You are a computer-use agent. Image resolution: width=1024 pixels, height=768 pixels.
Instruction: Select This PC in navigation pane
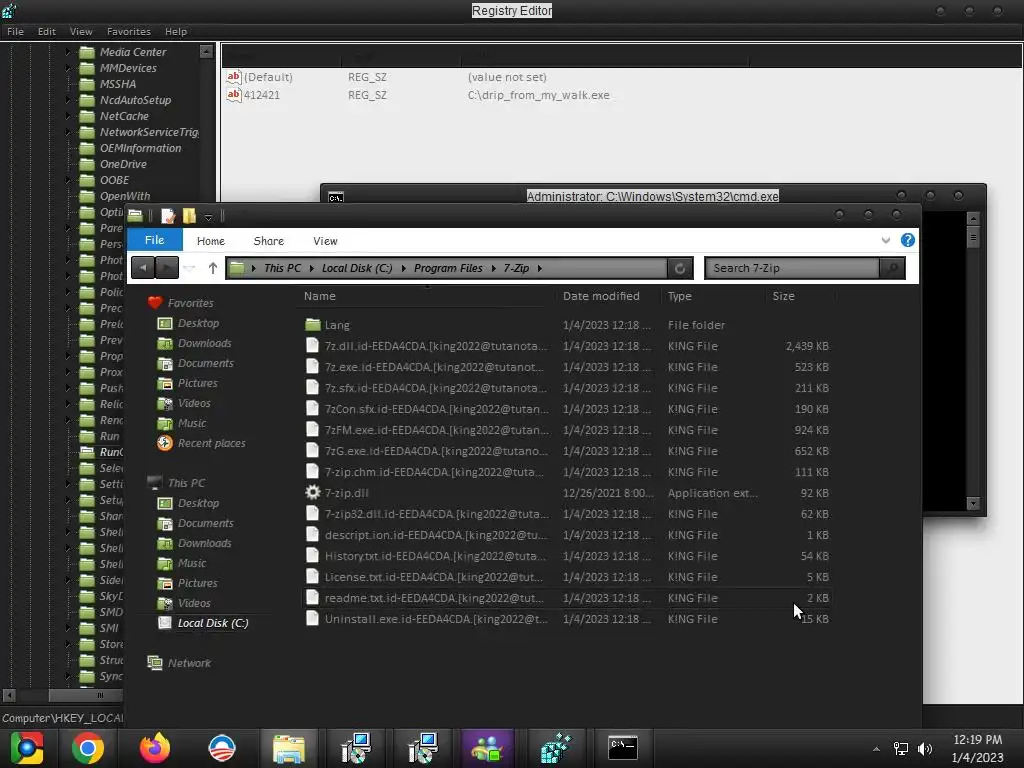[x=186, y=483]
